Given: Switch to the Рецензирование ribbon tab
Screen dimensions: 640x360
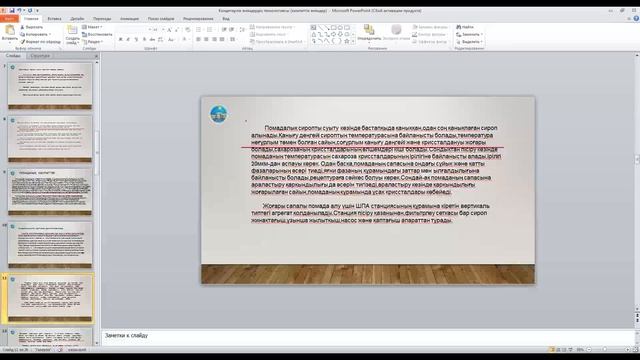Looking at the screenshot, I should pyautogui.click(x=198, y=19).
